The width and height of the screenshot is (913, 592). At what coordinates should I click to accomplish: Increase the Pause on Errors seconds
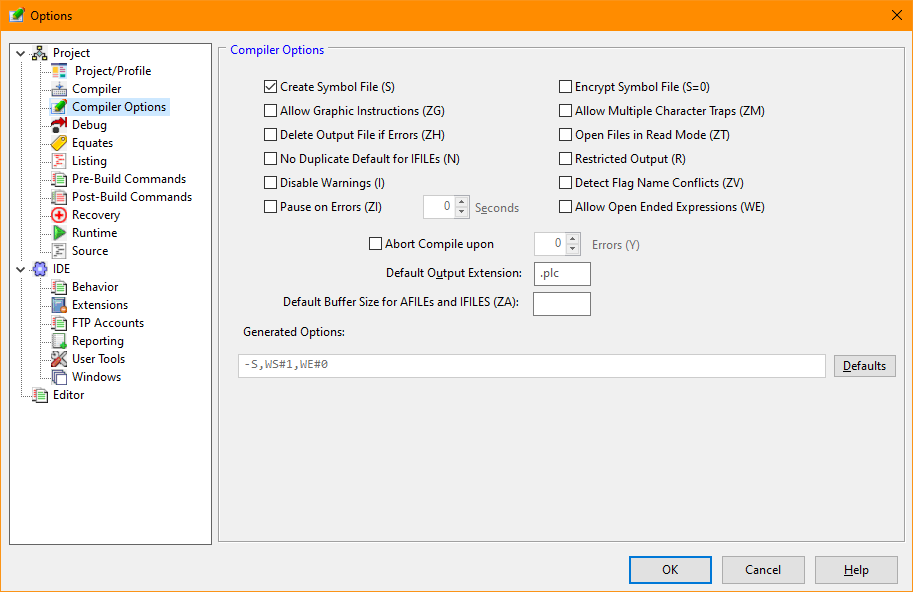click(x=461, y=202)
